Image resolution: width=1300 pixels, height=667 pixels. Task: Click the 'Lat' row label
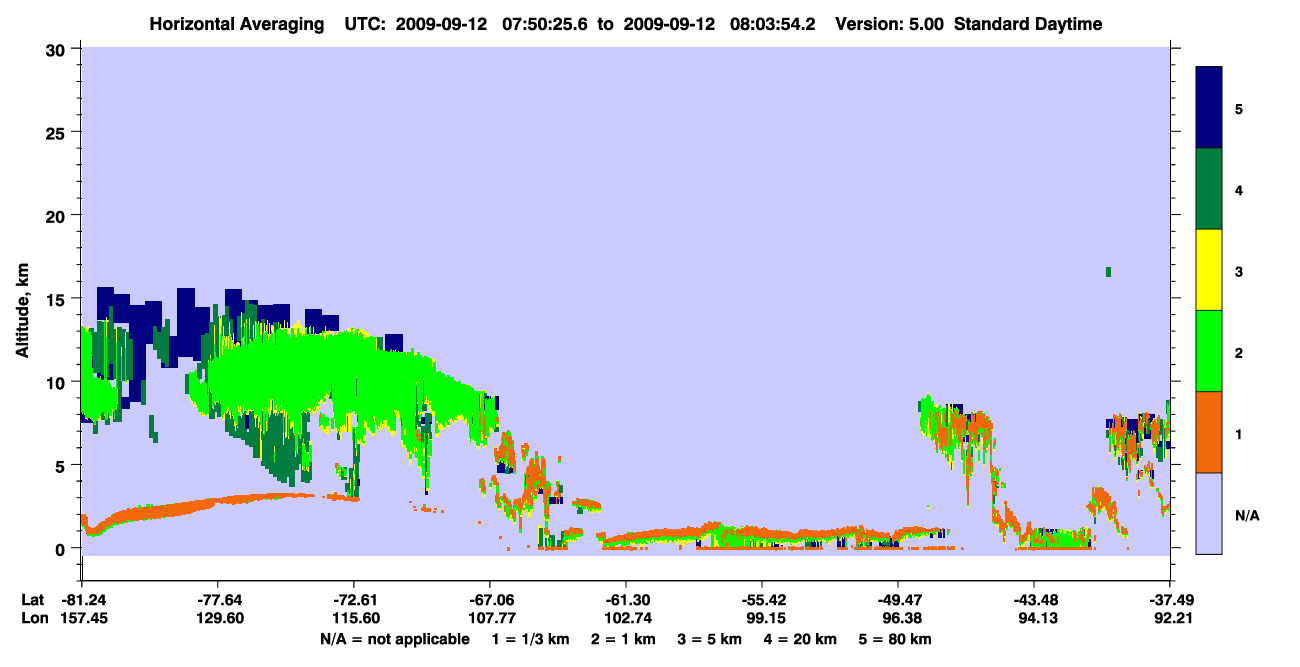click(x=33, y=600)
